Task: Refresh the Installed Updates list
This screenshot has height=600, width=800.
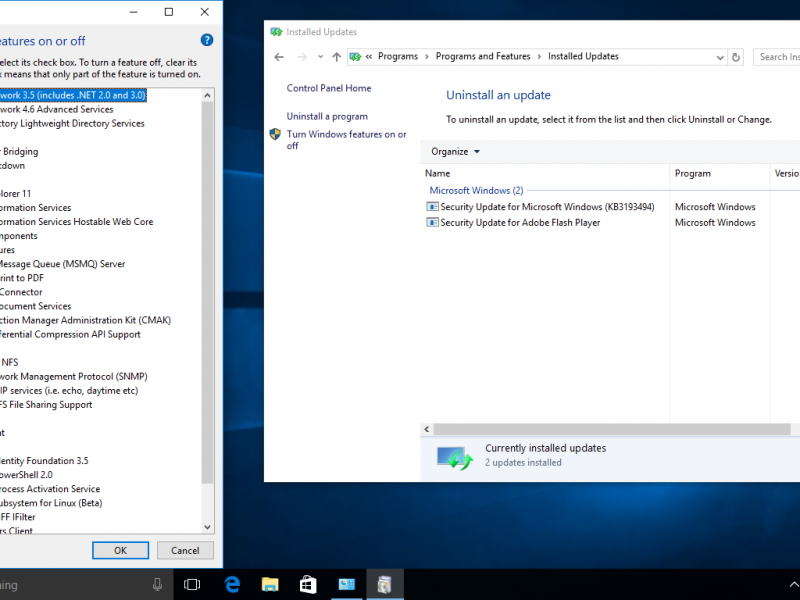Action: pos(736,57)
